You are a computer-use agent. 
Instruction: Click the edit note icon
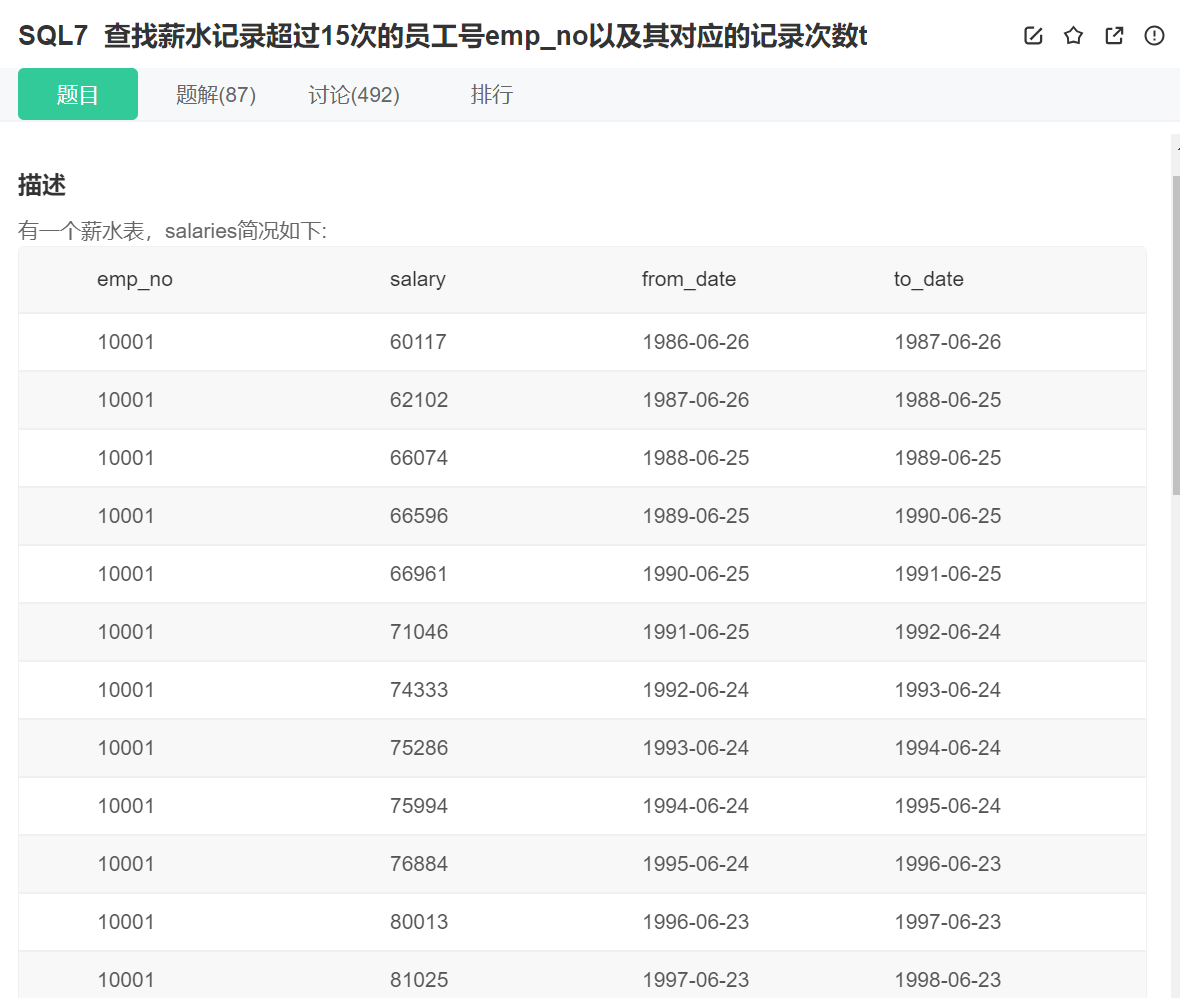point(1033,35)
